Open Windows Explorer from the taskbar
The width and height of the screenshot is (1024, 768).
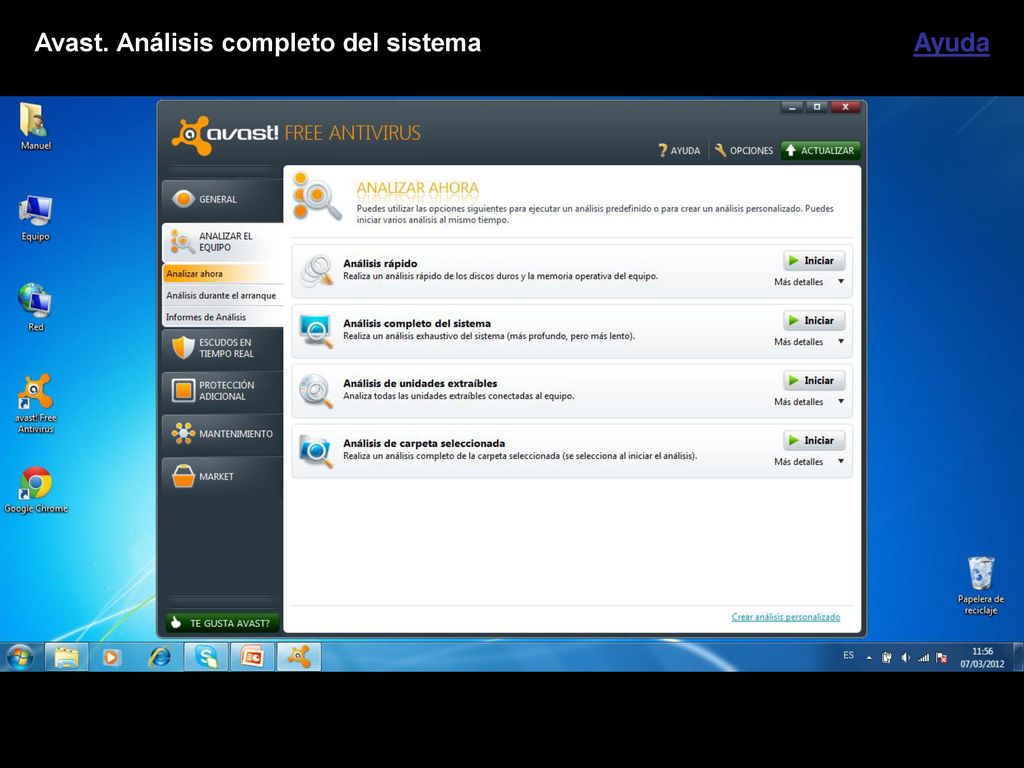(66, 657)
